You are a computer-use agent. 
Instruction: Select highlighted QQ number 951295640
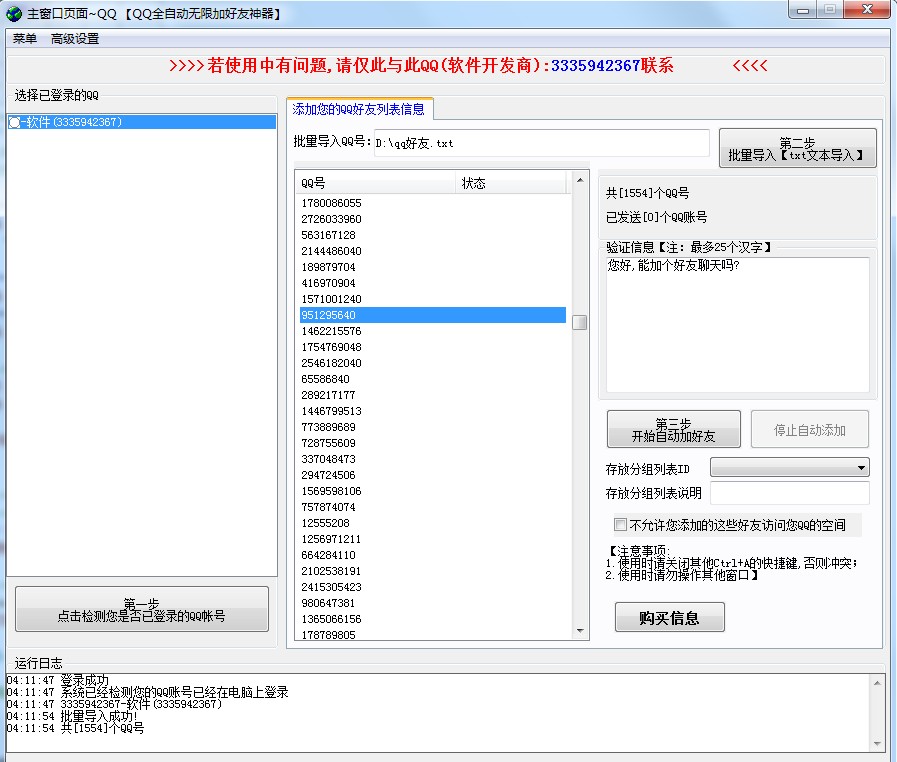tap(433, 315)
